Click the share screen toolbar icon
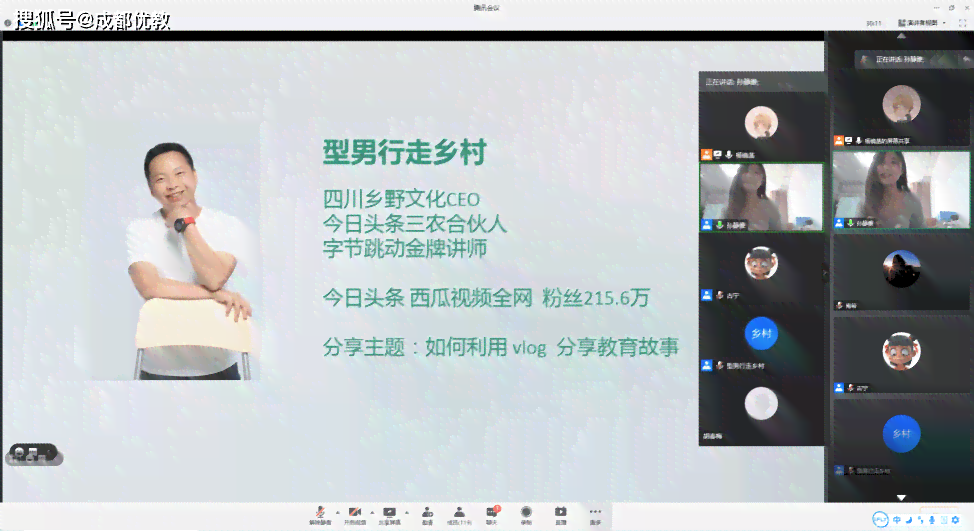The width and height of the screenshot is (974, 531). [x=389, y=515]
